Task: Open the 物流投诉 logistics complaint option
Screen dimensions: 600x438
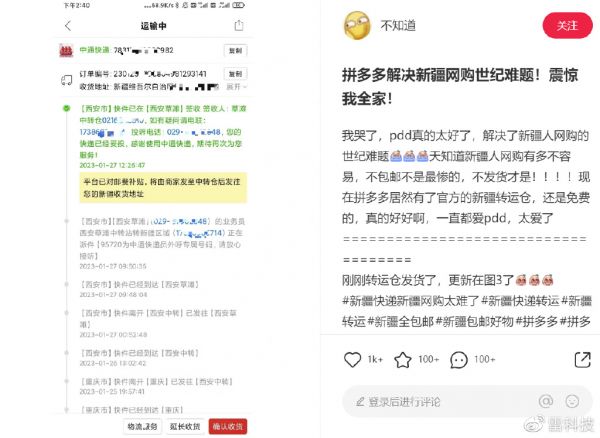Action: (142, 427)
